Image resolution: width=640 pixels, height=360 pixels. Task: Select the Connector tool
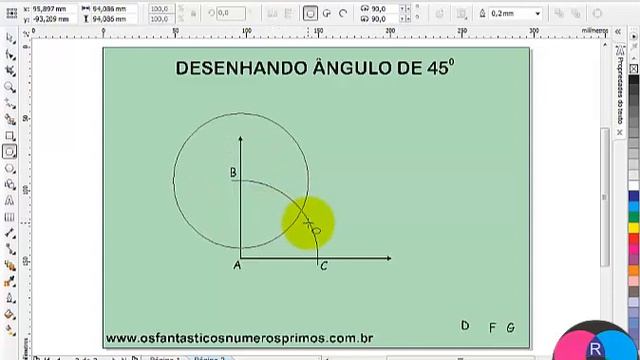tap(10, 249)
